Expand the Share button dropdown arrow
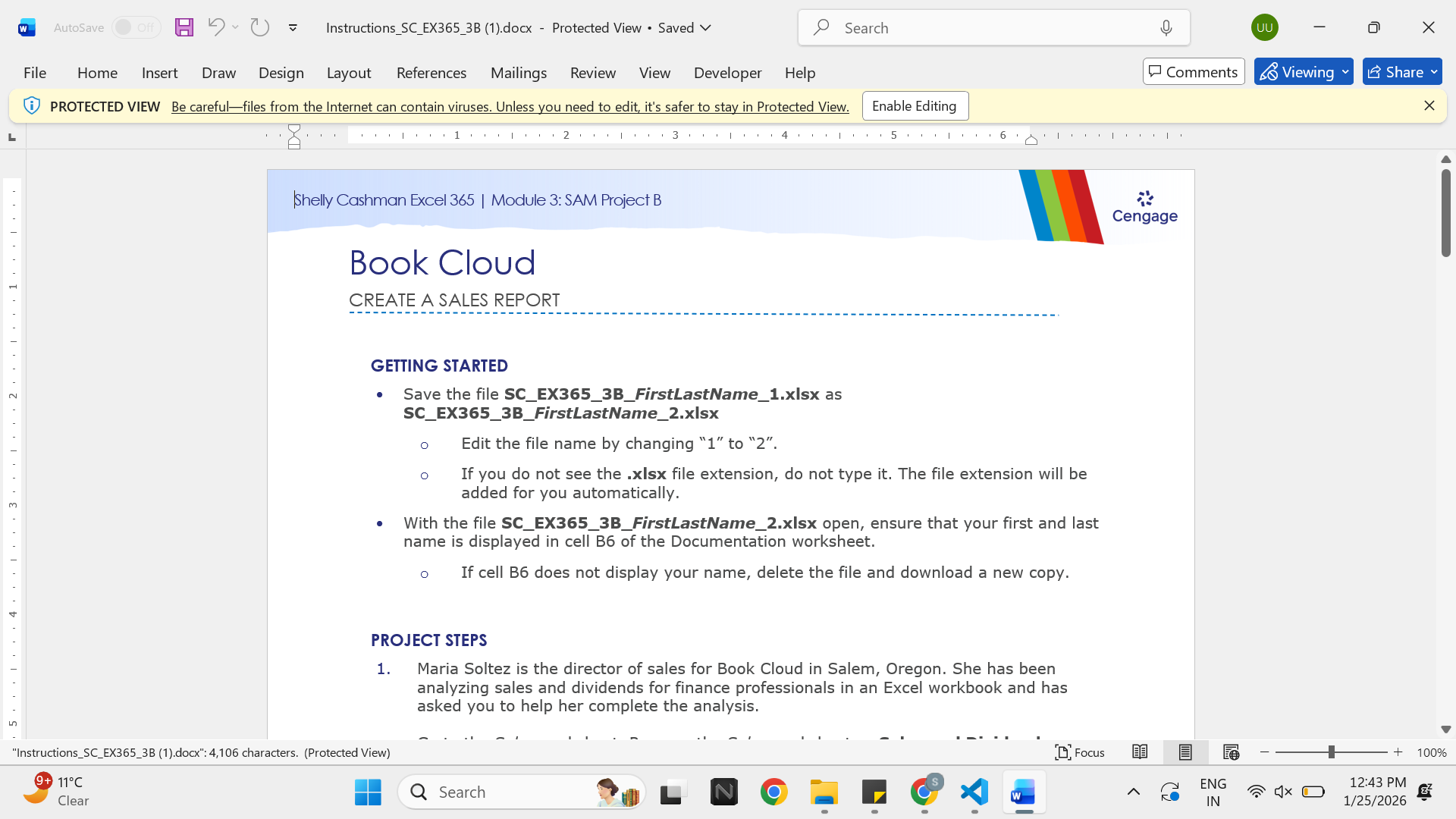 click(1434, 72)
